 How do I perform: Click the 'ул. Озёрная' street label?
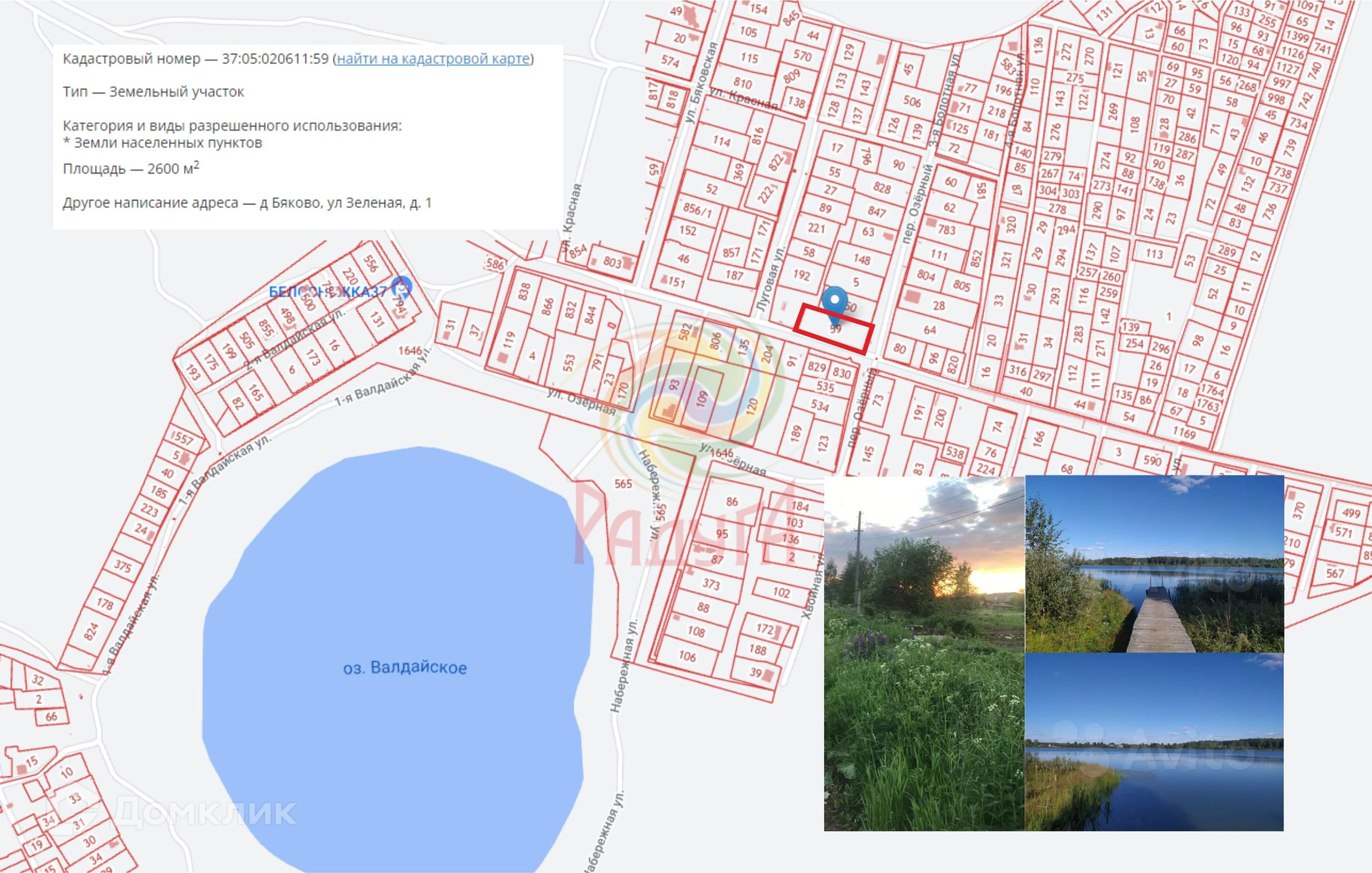(581, 402)
